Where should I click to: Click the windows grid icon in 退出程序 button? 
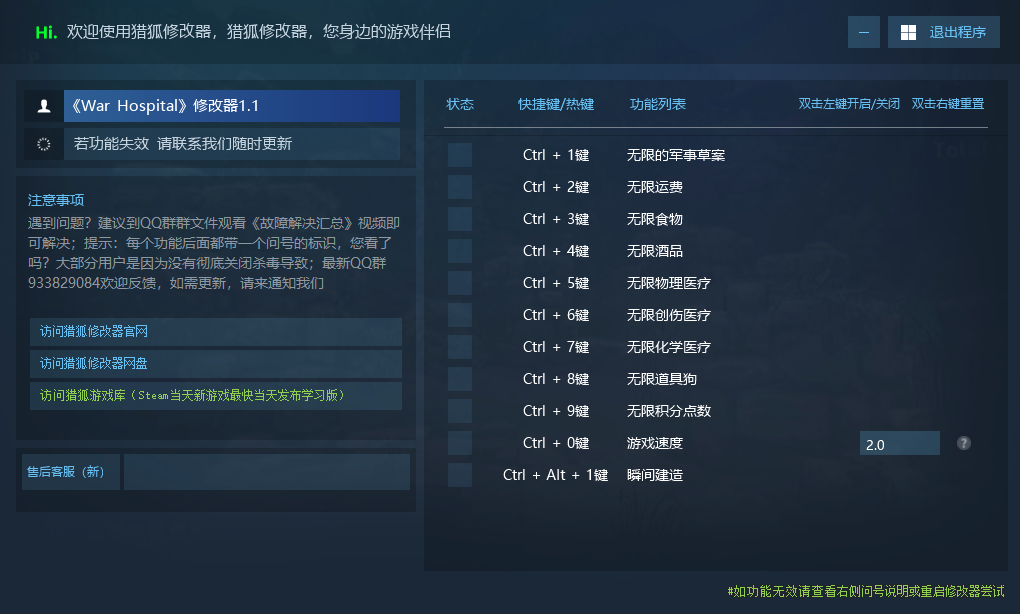(x=908, y=33)
